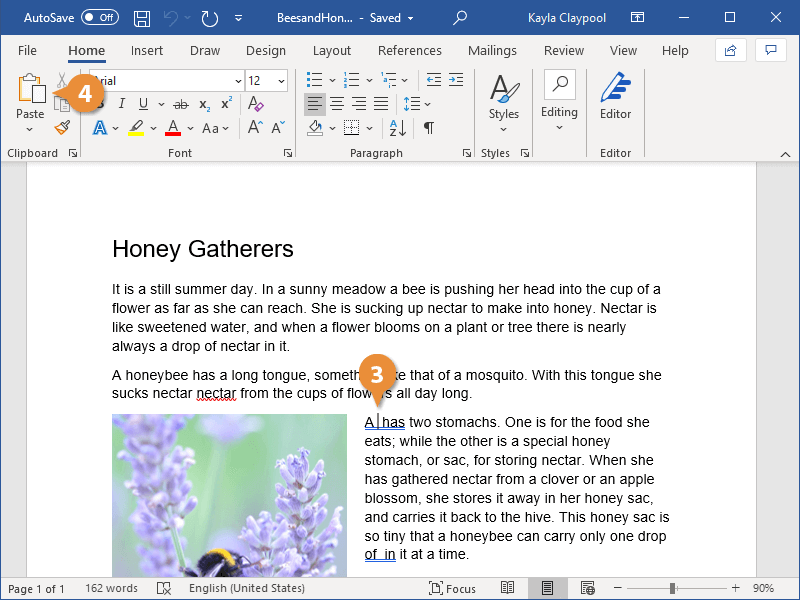
Task: Switch to Read Mode view
Action: (508, 588)
